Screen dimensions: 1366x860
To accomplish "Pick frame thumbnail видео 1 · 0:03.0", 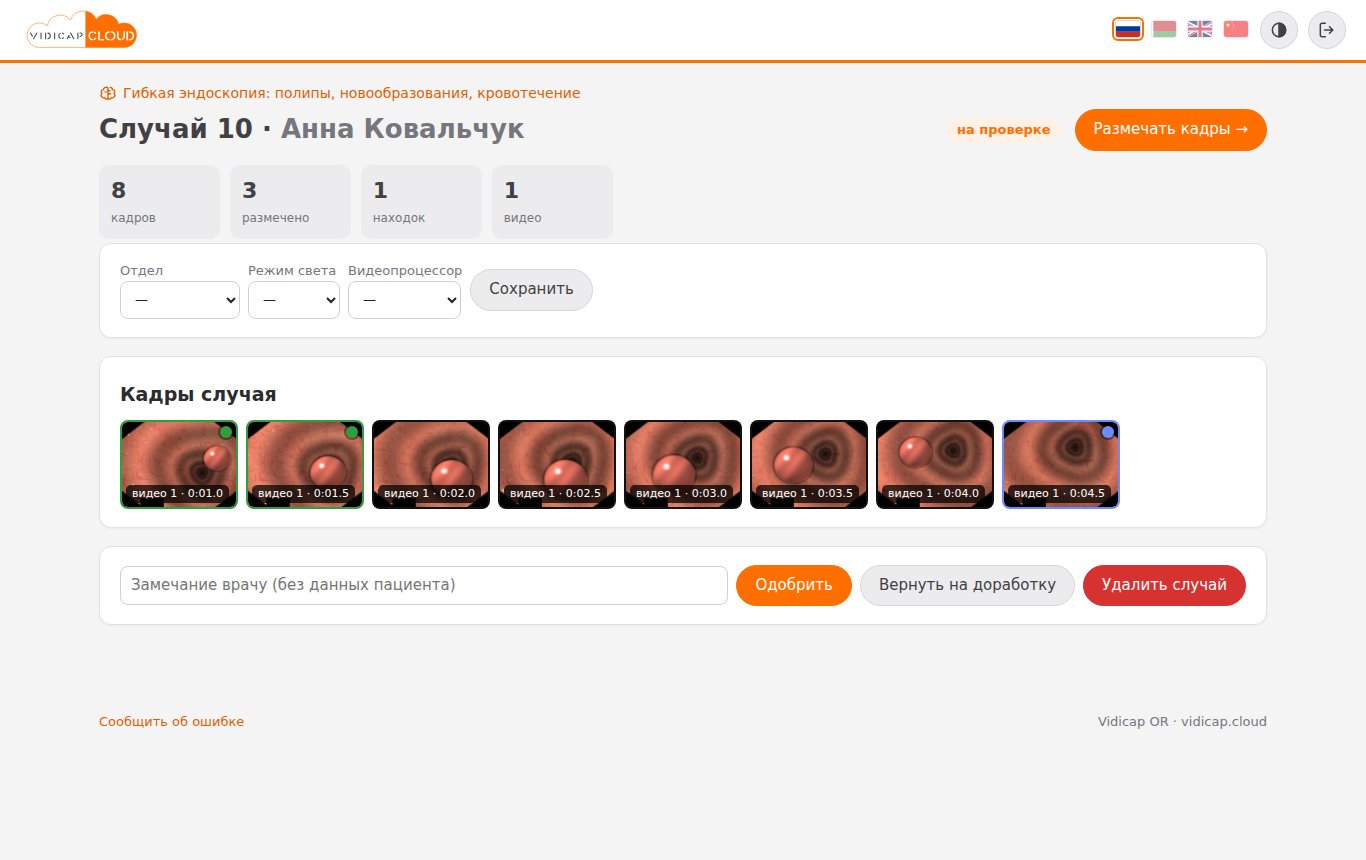I will pos(683,464).
